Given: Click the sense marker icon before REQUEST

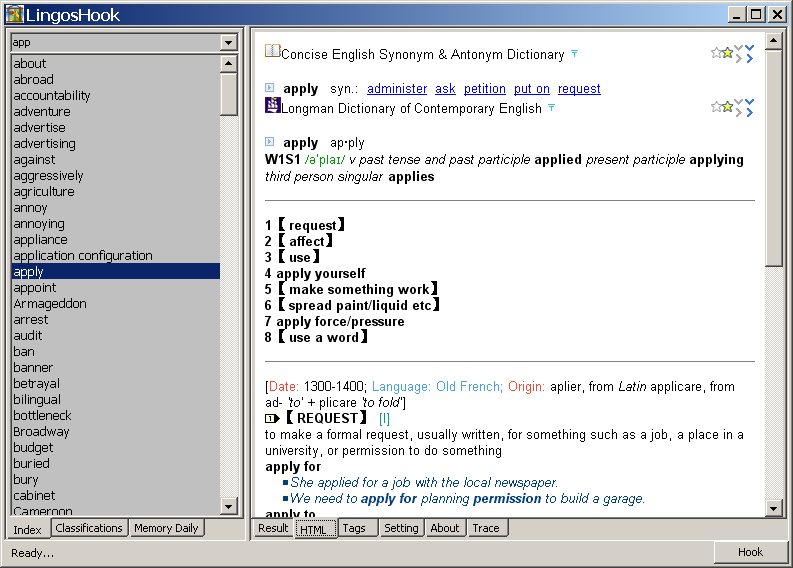Looking at the screenshot, I should click(x=272, y=418).
